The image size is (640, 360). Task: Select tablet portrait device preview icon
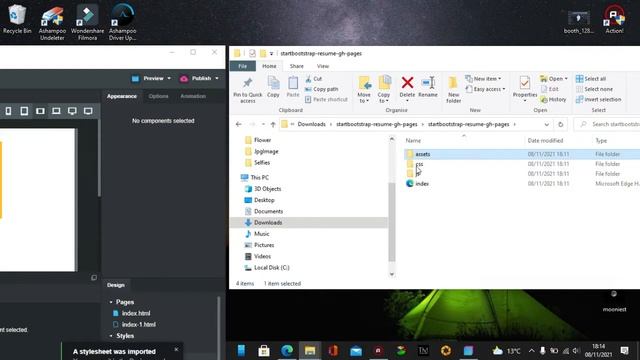click(24, 111)
